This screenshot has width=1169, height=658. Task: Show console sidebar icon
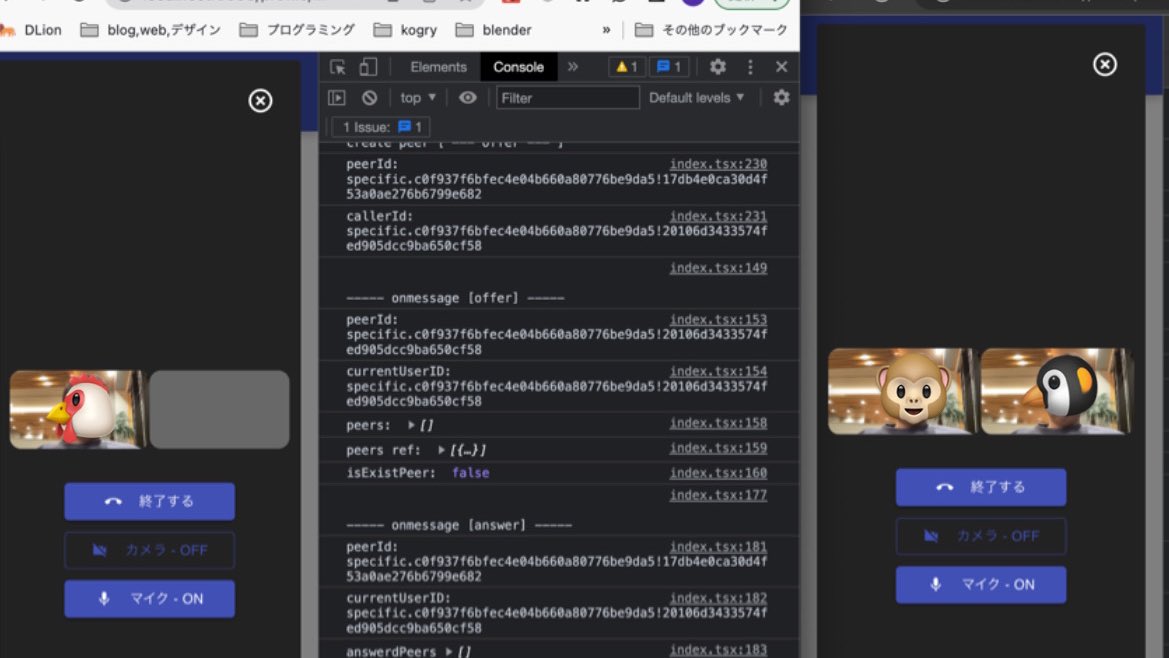click(x=337, y=98)
